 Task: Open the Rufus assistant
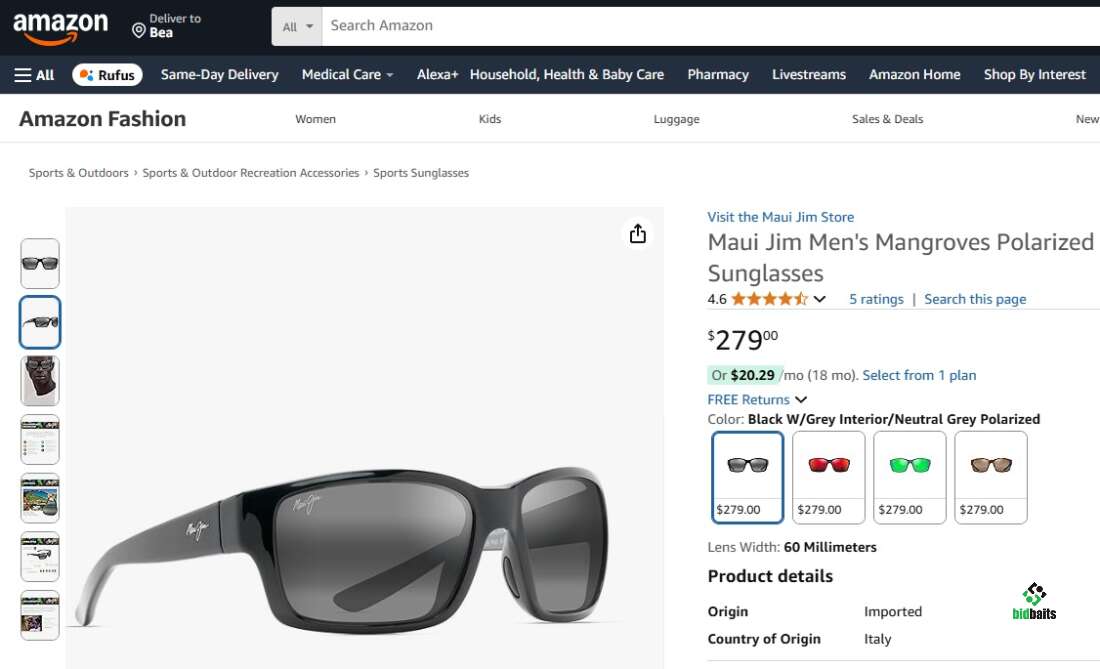[x=107, y=75]
